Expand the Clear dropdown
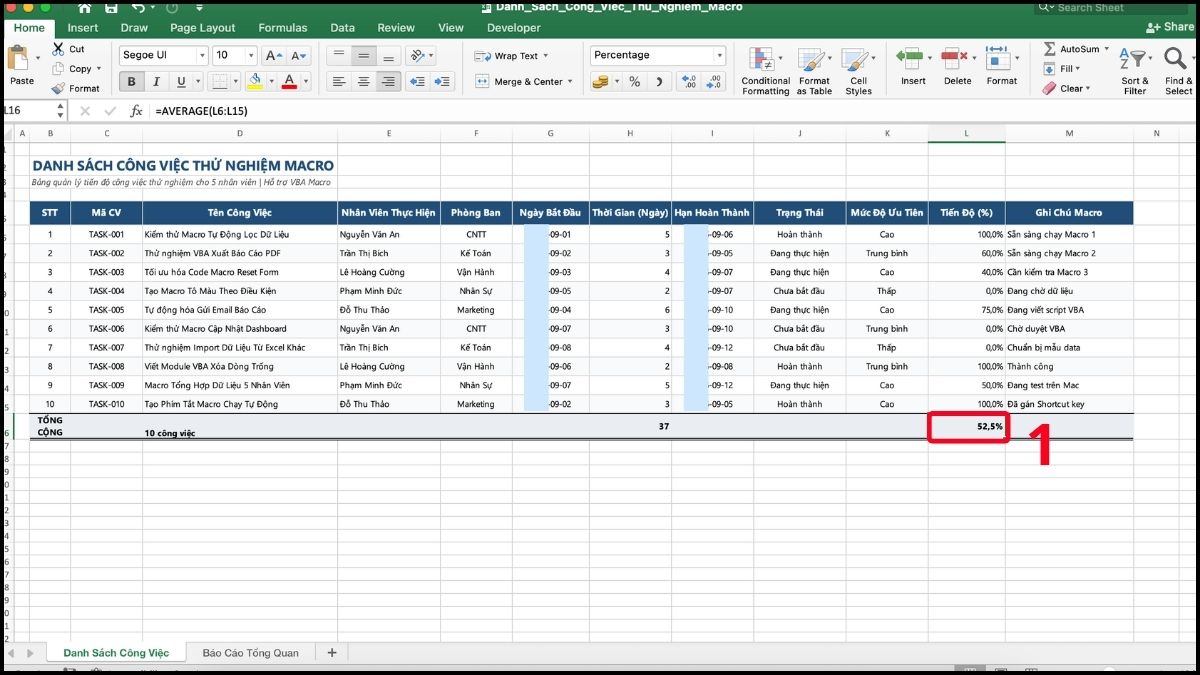This screenshot has width=1200, height=675. point(1089,88)
